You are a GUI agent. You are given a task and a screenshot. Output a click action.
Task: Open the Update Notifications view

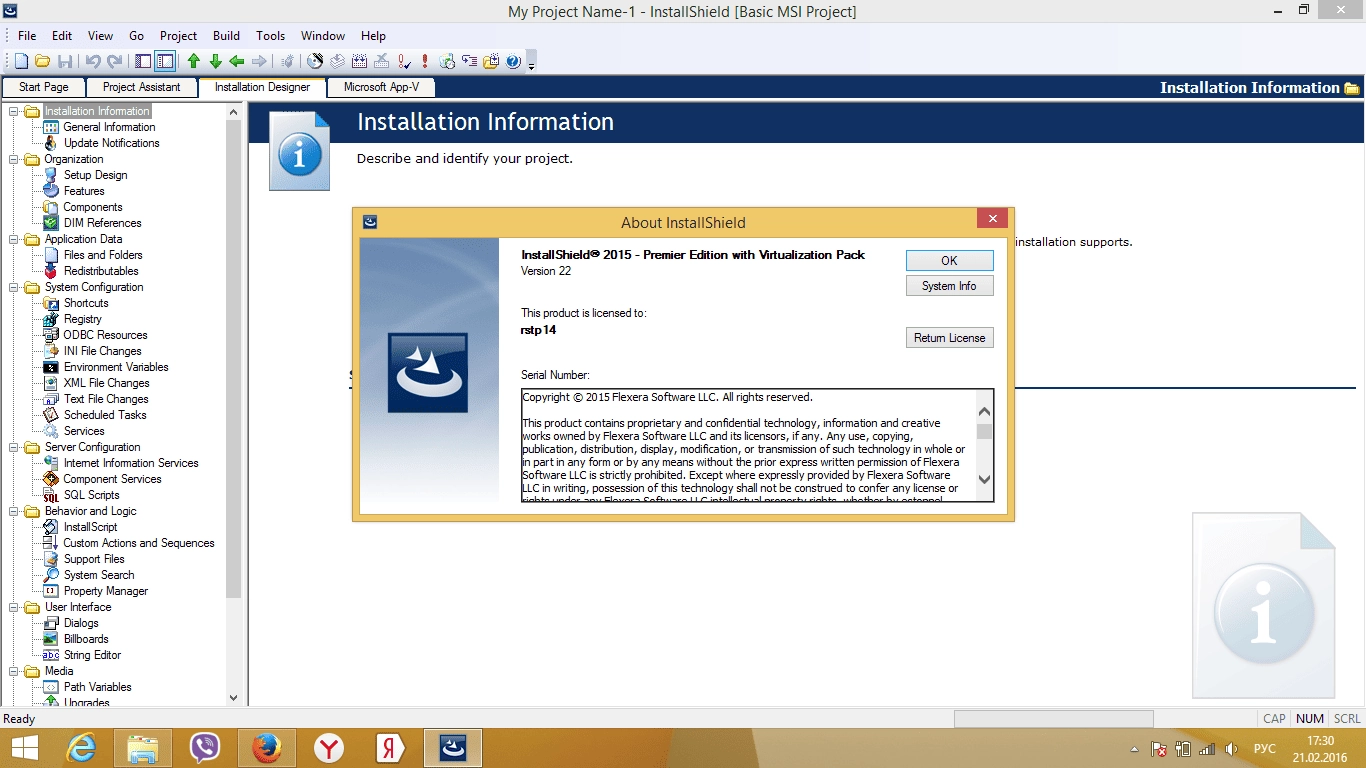(111, 143)
